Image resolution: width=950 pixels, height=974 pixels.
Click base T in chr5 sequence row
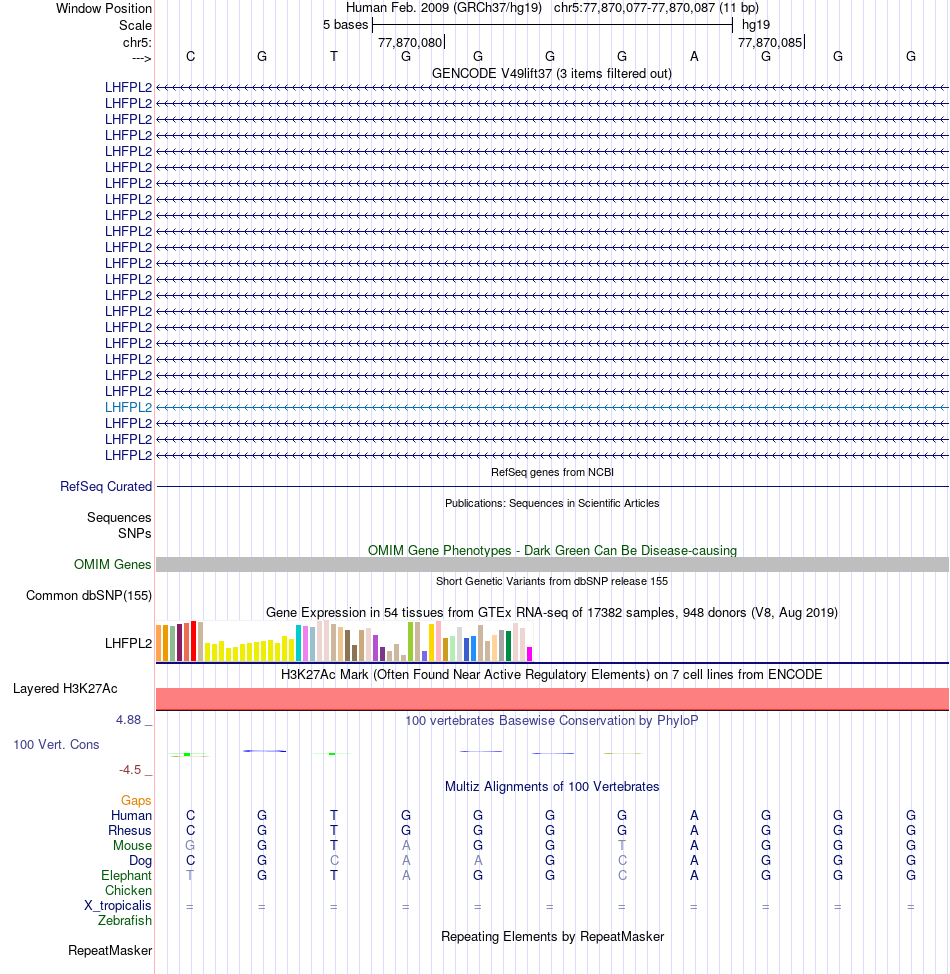pyautogui.click(x=334, y=57)
